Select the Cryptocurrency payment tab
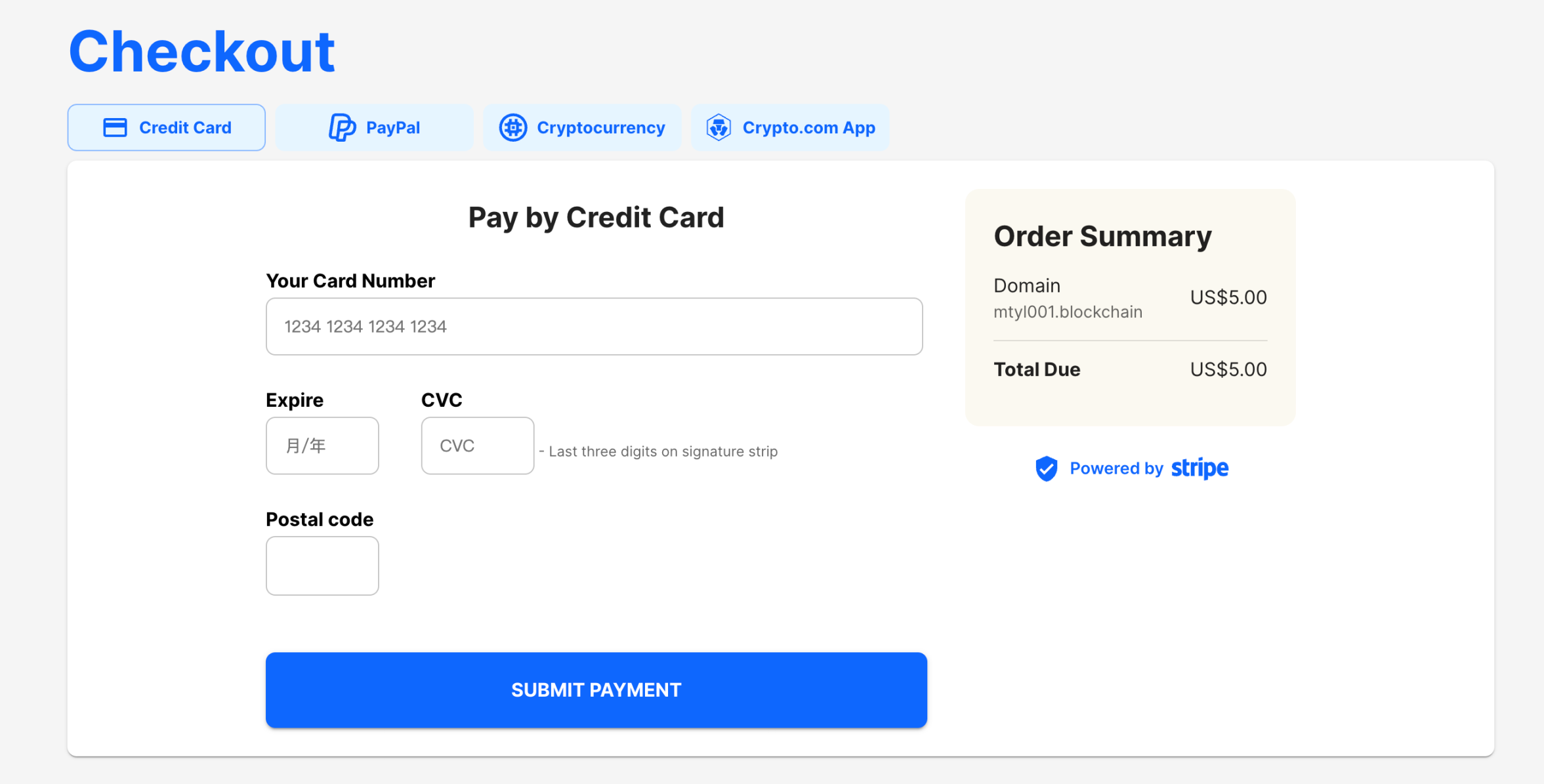 coord(582,127)
